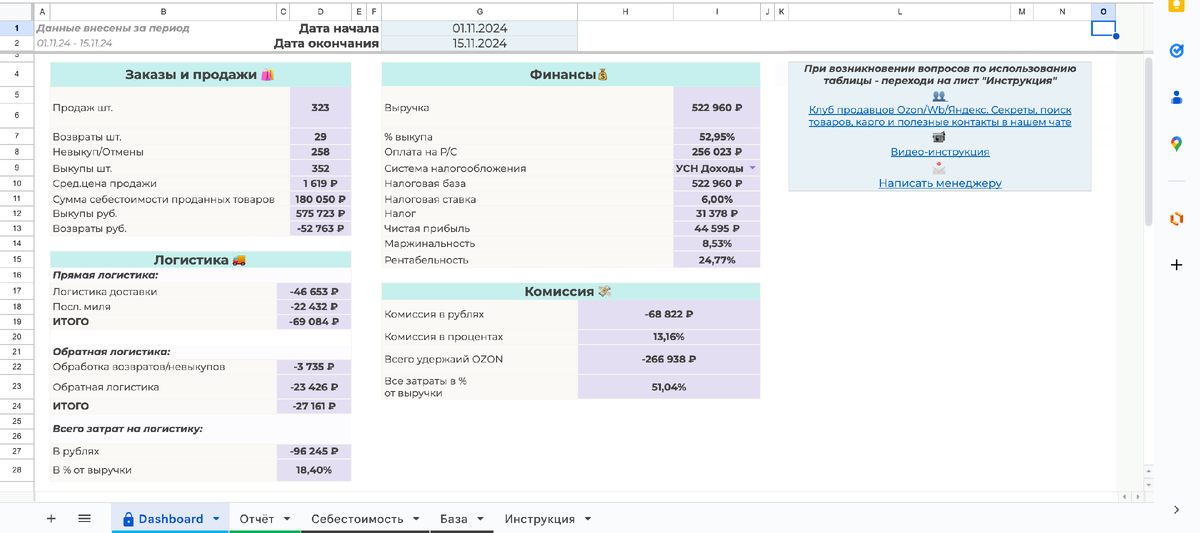Select column header L
Screen dimensions: 1200x533
pos(899,11)
